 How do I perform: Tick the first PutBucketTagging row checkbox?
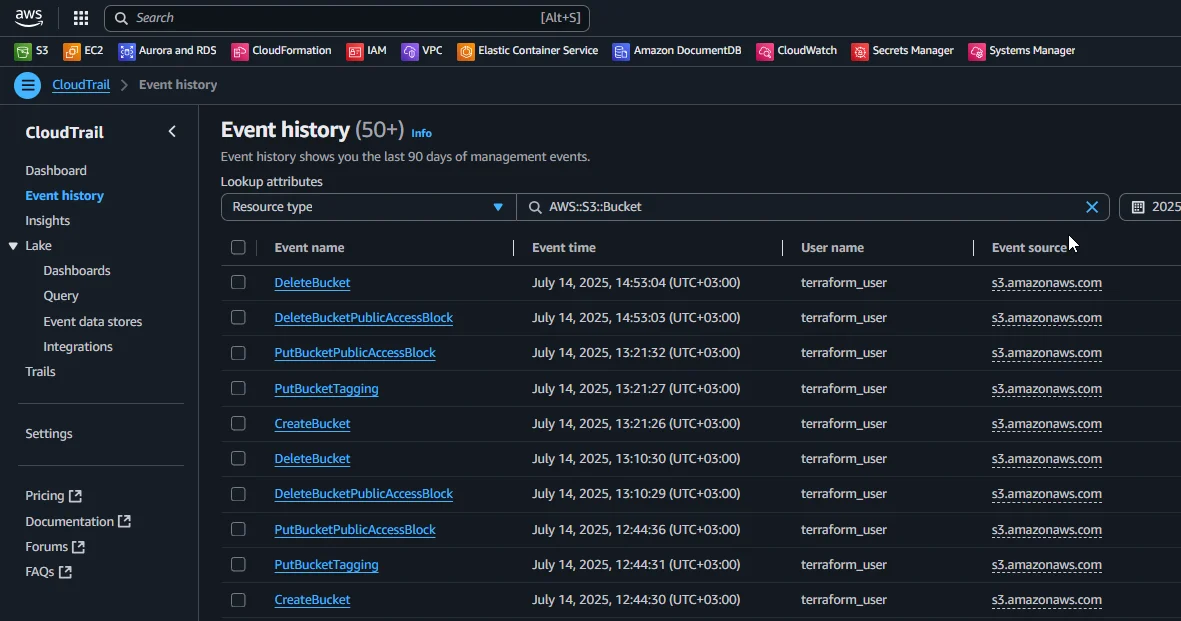(238, 388)
